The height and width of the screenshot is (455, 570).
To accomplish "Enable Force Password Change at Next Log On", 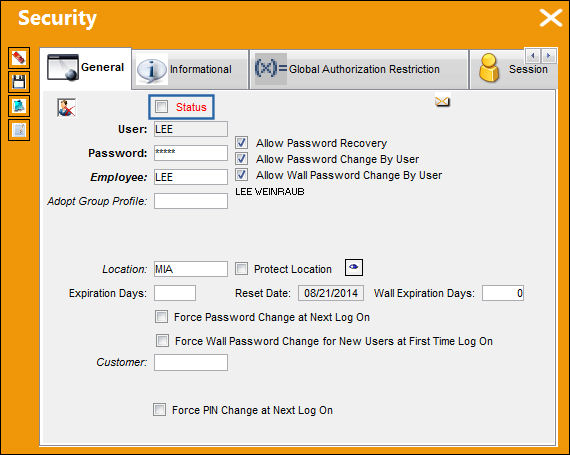I will point(161,317).
